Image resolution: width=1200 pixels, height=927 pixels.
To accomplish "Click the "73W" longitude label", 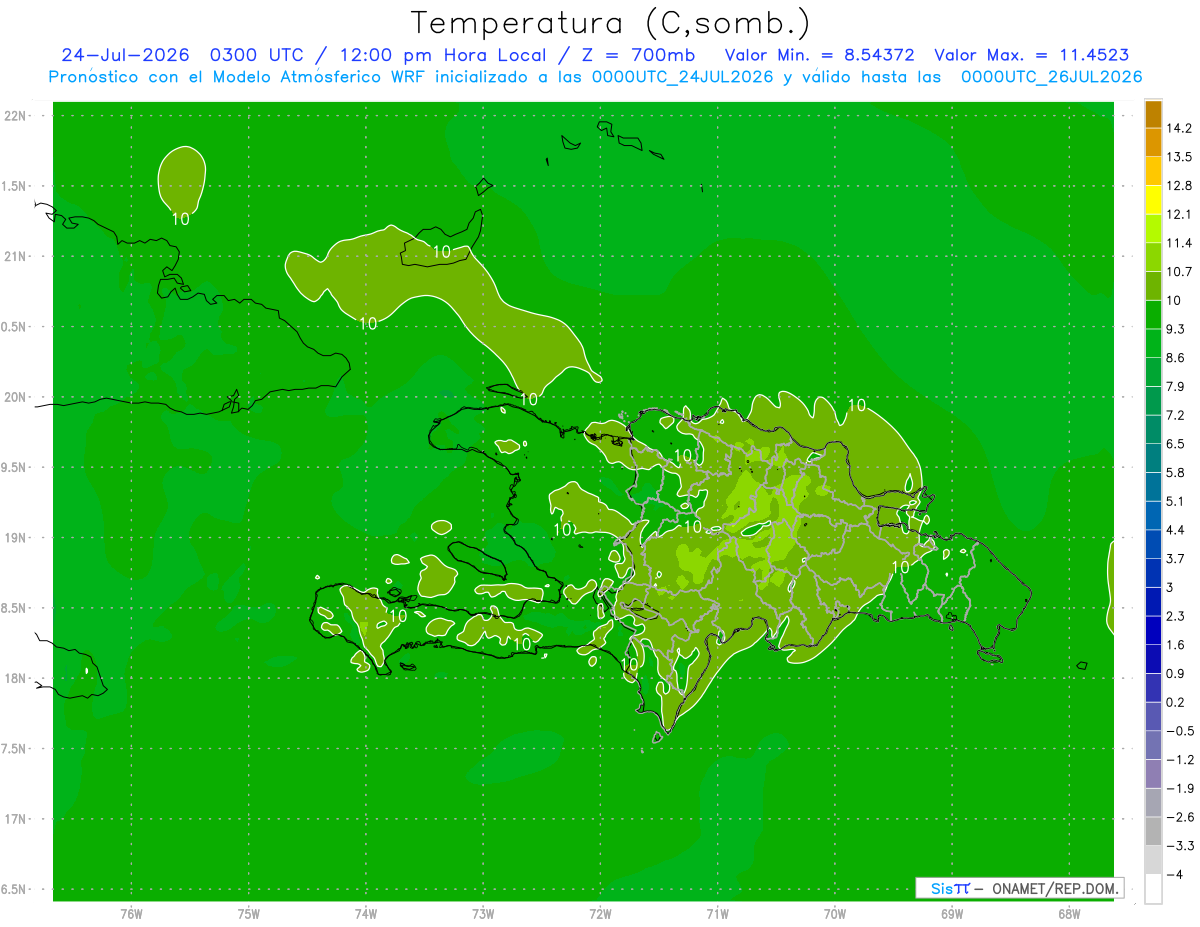I will point(483,913).
